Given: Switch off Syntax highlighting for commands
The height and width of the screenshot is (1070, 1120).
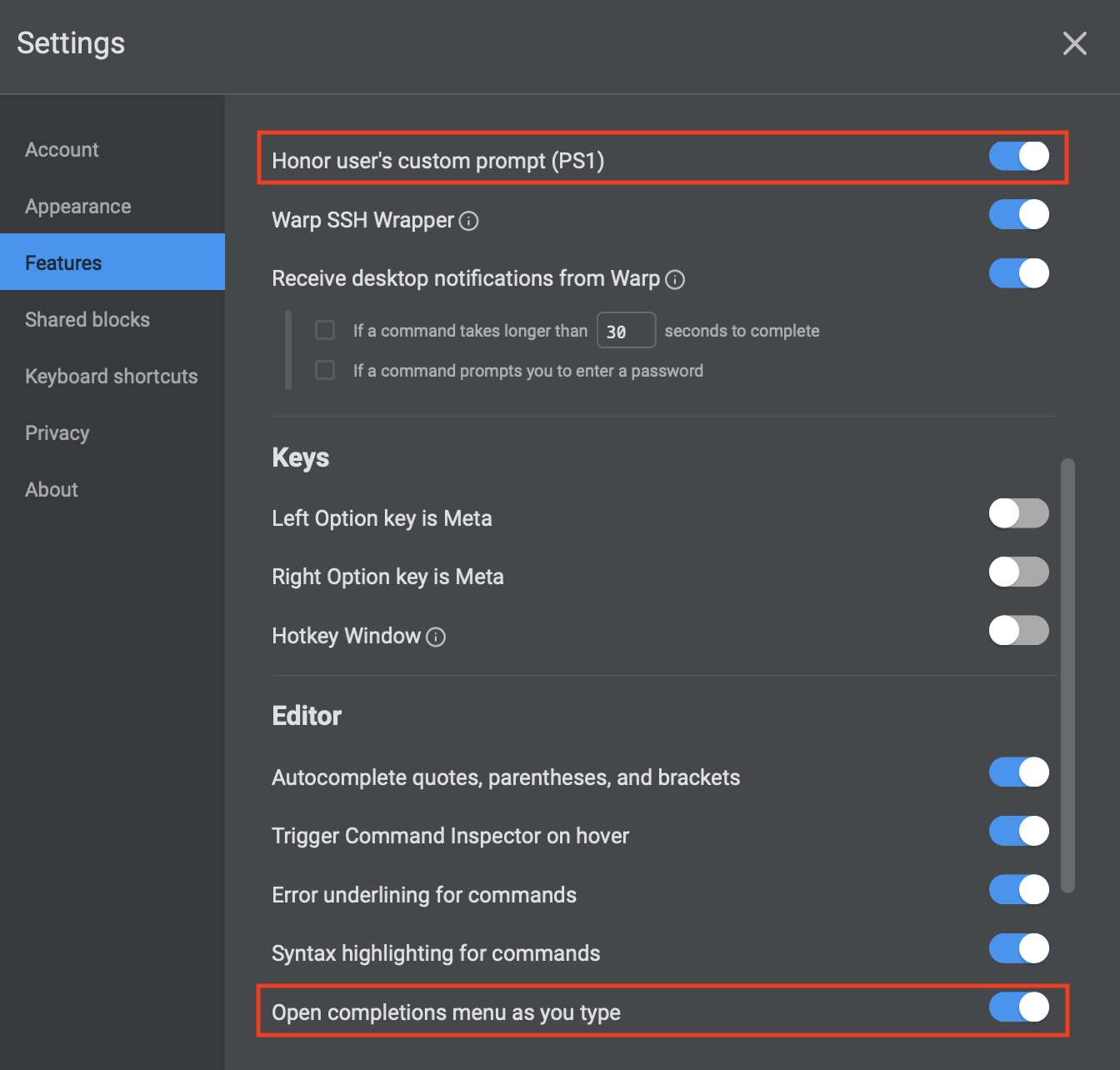Looking at the screenshot, I should 1018,948.
